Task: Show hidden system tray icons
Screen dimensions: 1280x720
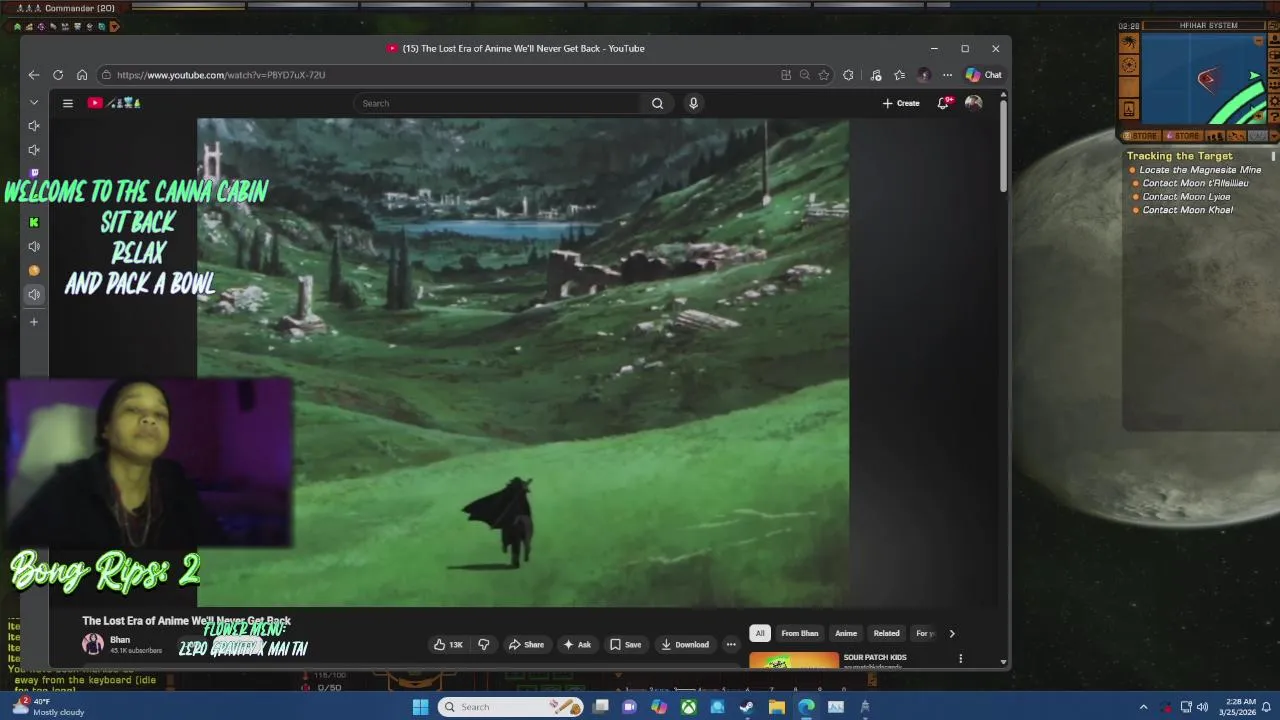Action: pos(1143,707)
